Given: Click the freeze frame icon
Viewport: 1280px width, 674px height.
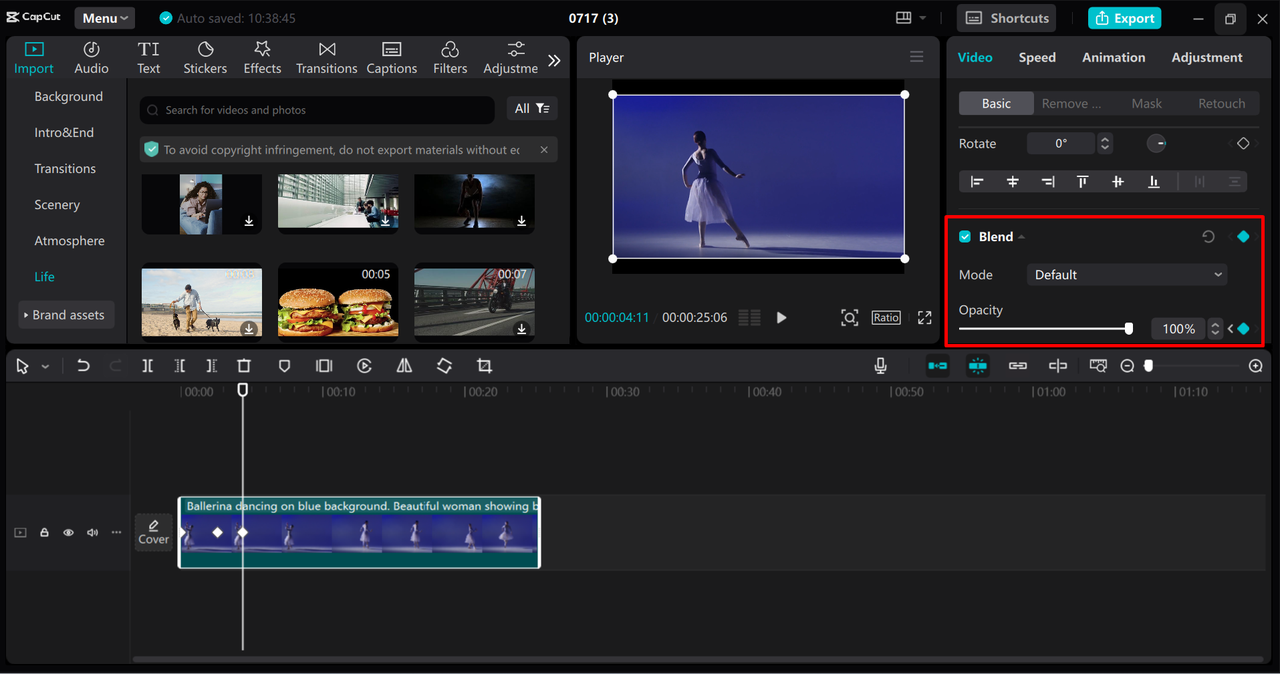Looking at the screenshot, I should tap(324, 366).
